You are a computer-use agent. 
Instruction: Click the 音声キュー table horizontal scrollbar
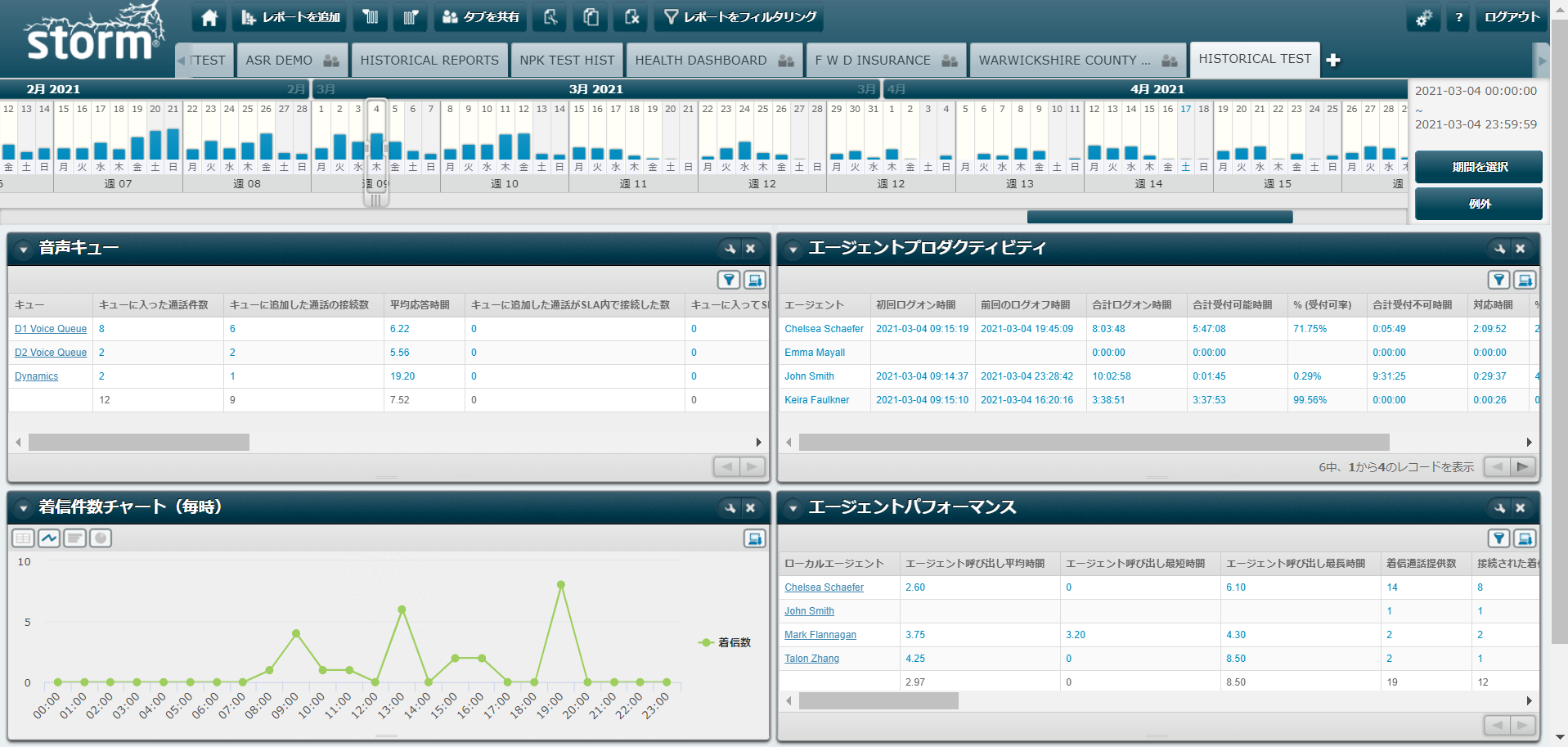click(x=139, y=442)
